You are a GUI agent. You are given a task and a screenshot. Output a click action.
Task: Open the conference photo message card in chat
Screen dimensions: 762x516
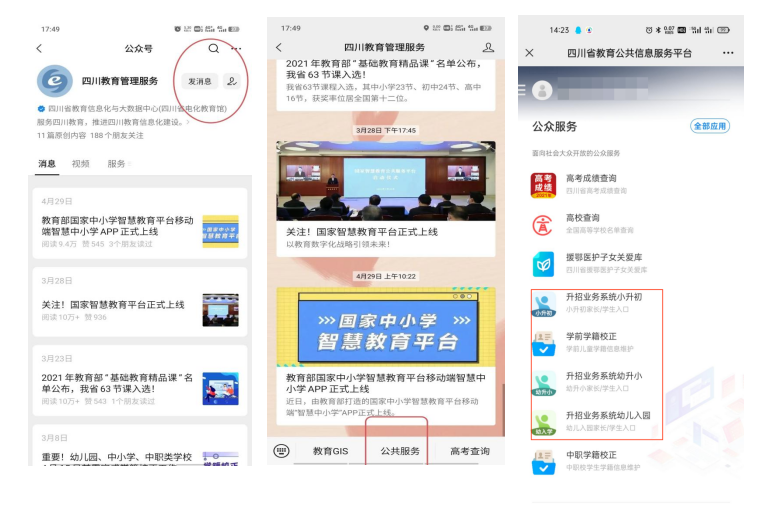tap(386, 181)
